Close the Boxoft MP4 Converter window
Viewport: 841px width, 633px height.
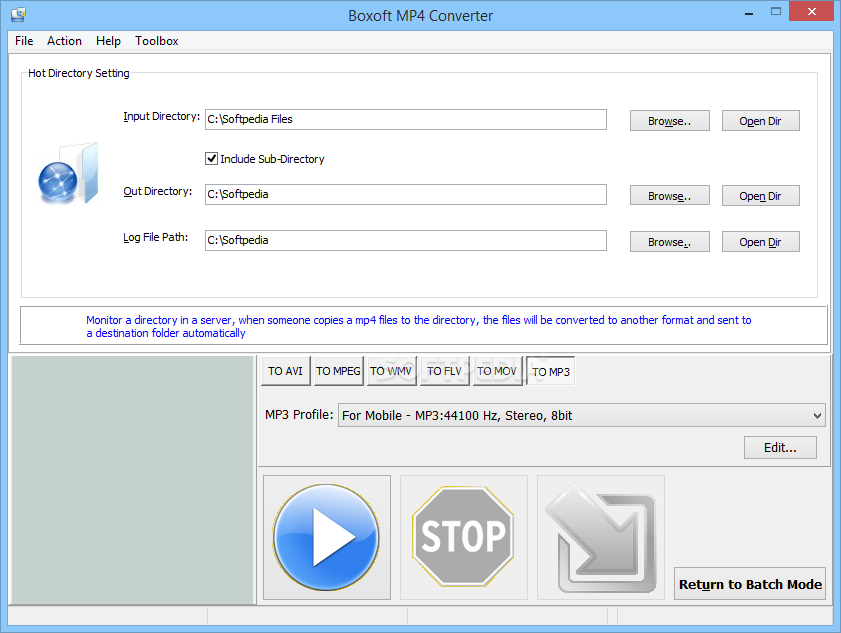(812, 11)
